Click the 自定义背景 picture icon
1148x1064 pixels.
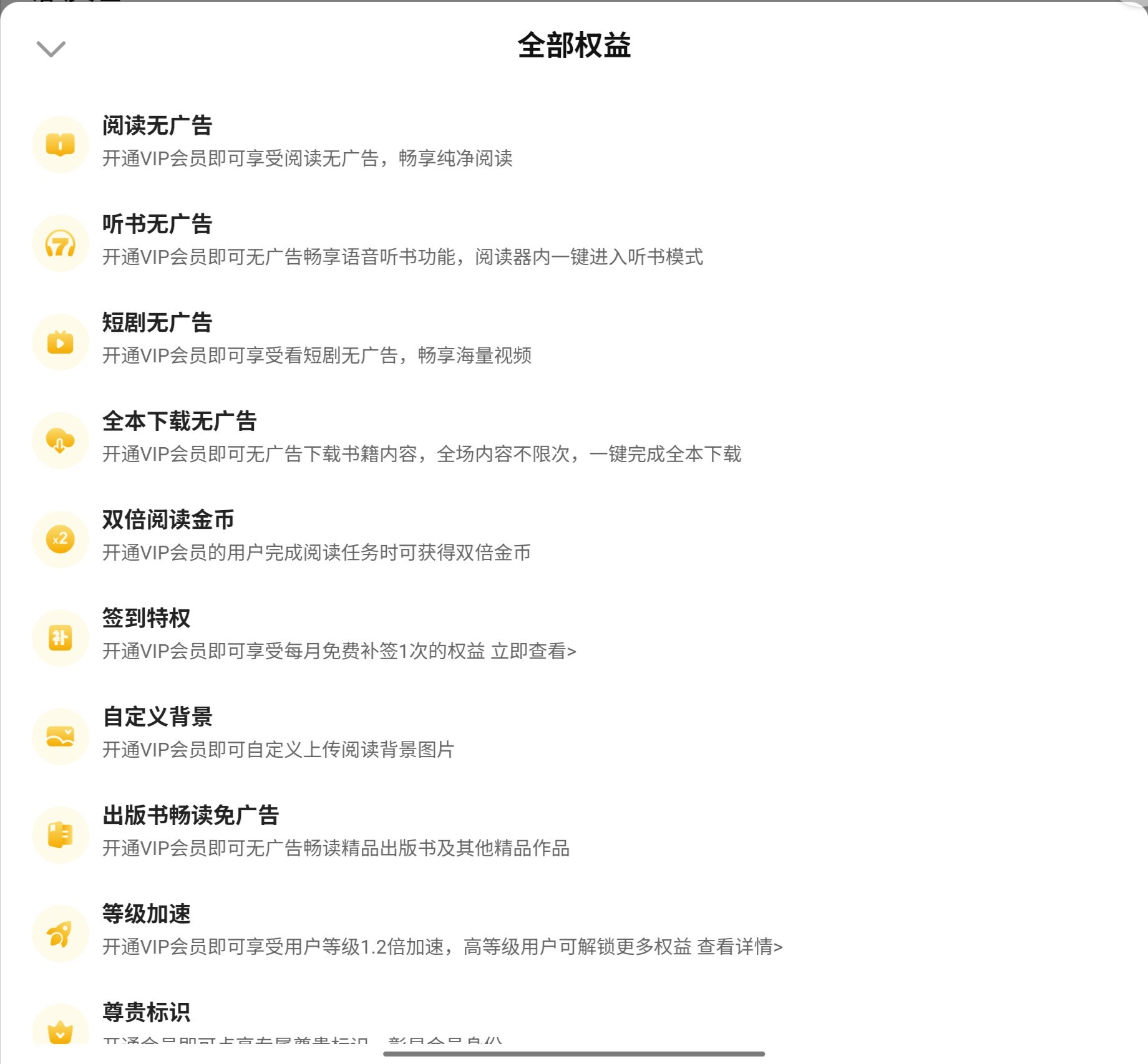click(61, 736)
